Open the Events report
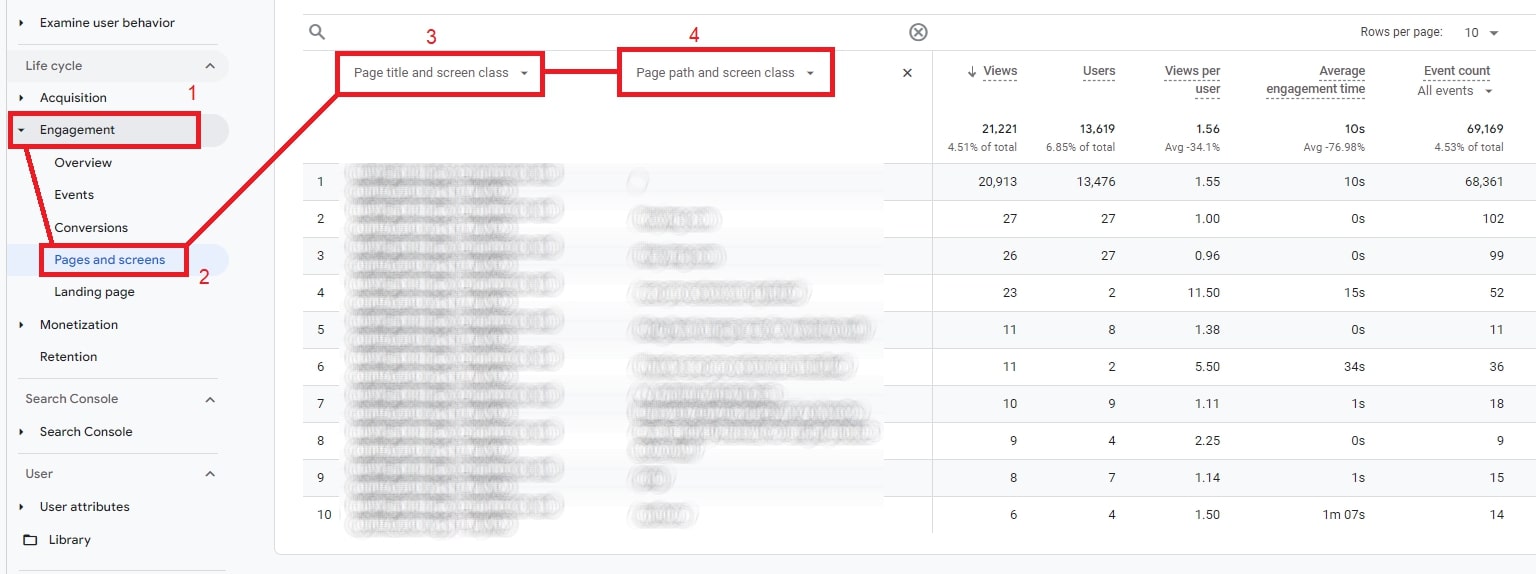1536x574 pixels. (74, 195)
